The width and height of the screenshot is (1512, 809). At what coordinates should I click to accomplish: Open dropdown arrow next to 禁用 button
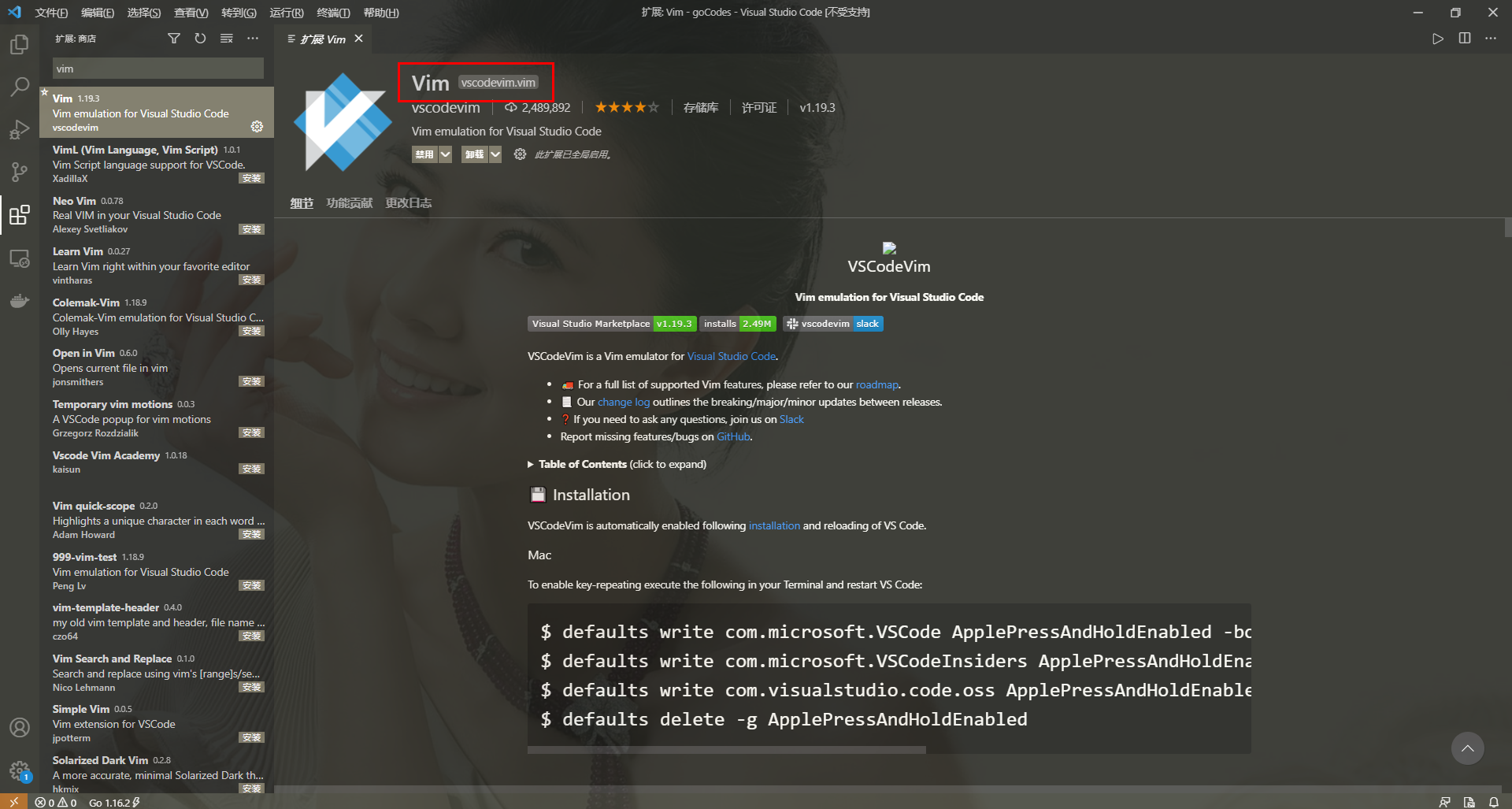coord(446,154)
